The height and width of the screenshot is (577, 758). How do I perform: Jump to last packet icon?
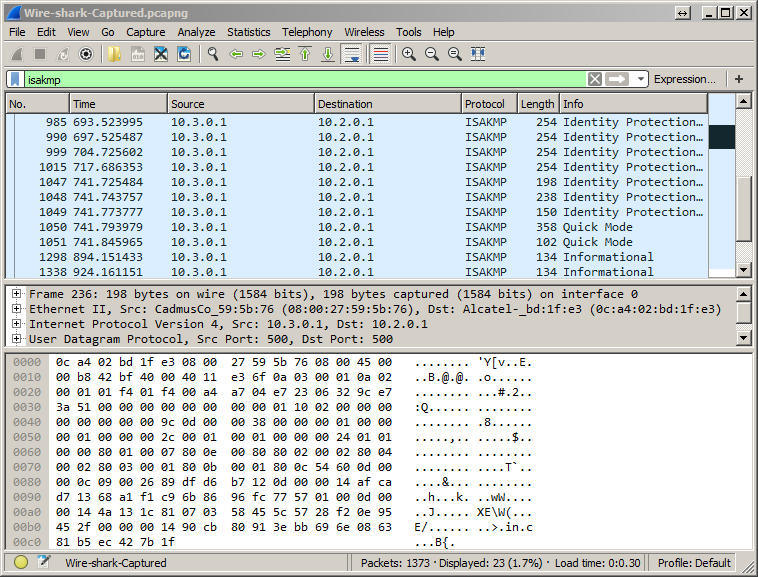point(328,54)
